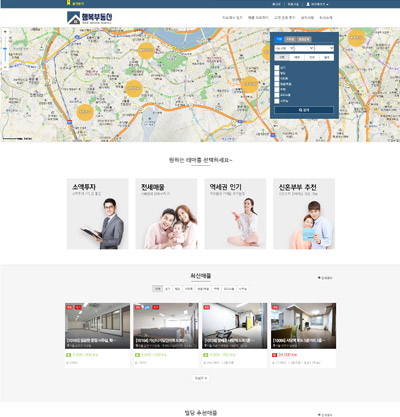Open the user account dropdown in the top bar
This screenshot has width=400, height=417.
(317, 4)
